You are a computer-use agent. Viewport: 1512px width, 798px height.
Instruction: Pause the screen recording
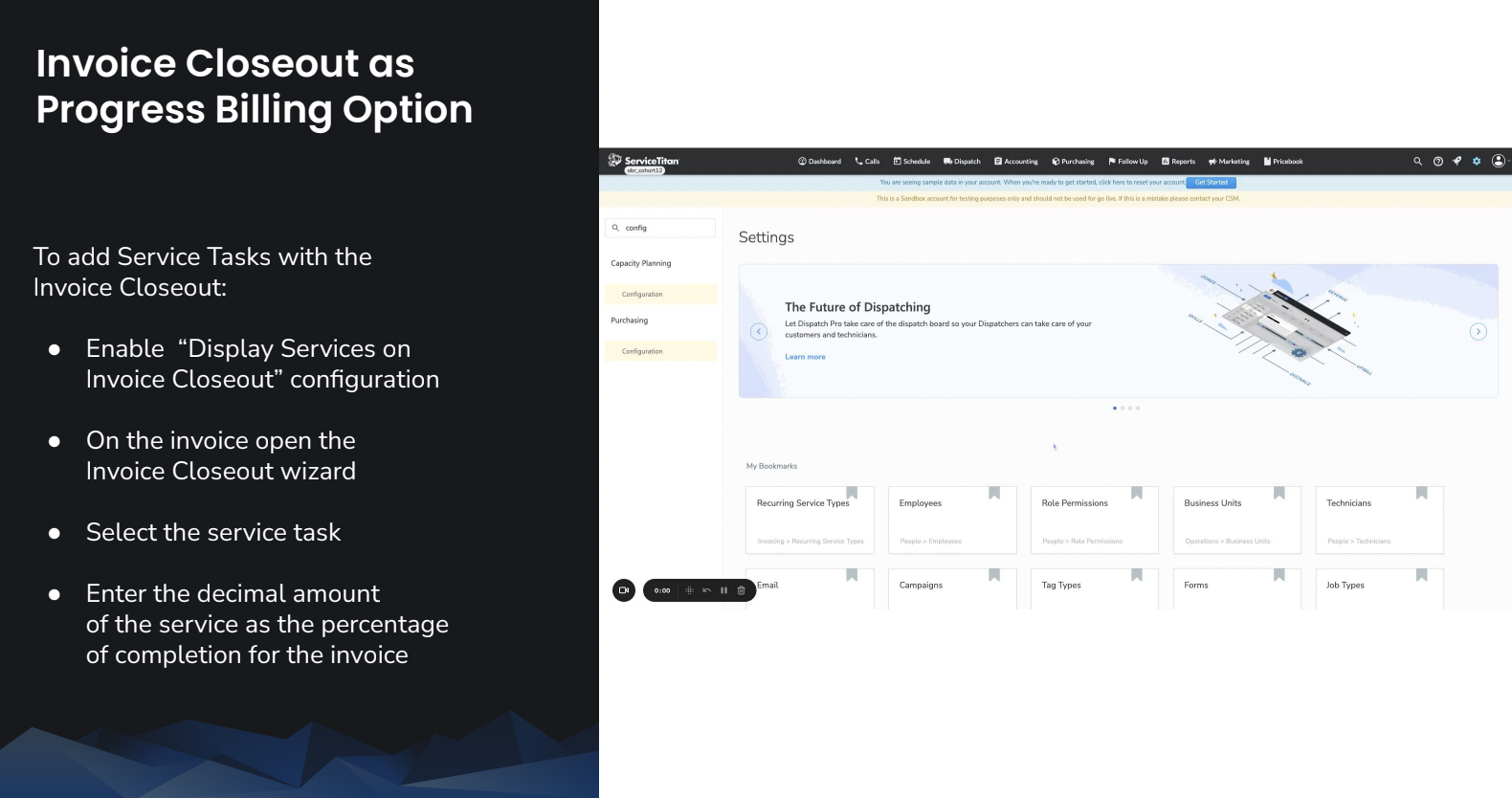coord(723,590)
